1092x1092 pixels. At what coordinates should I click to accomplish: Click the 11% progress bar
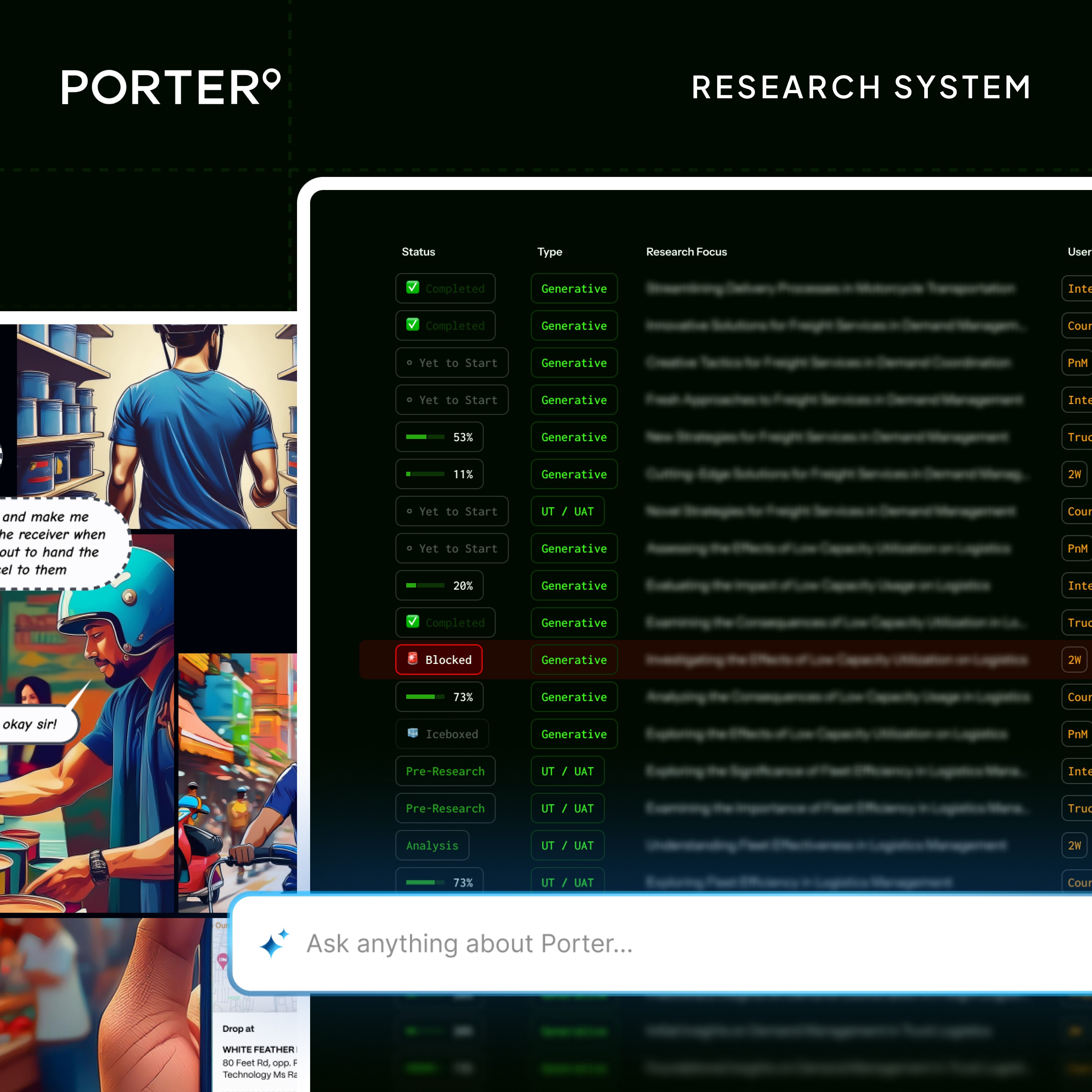(425, 474)
